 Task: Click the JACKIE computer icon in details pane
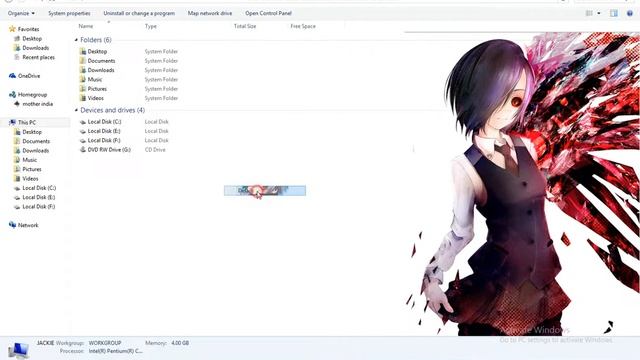coord(18,350)
